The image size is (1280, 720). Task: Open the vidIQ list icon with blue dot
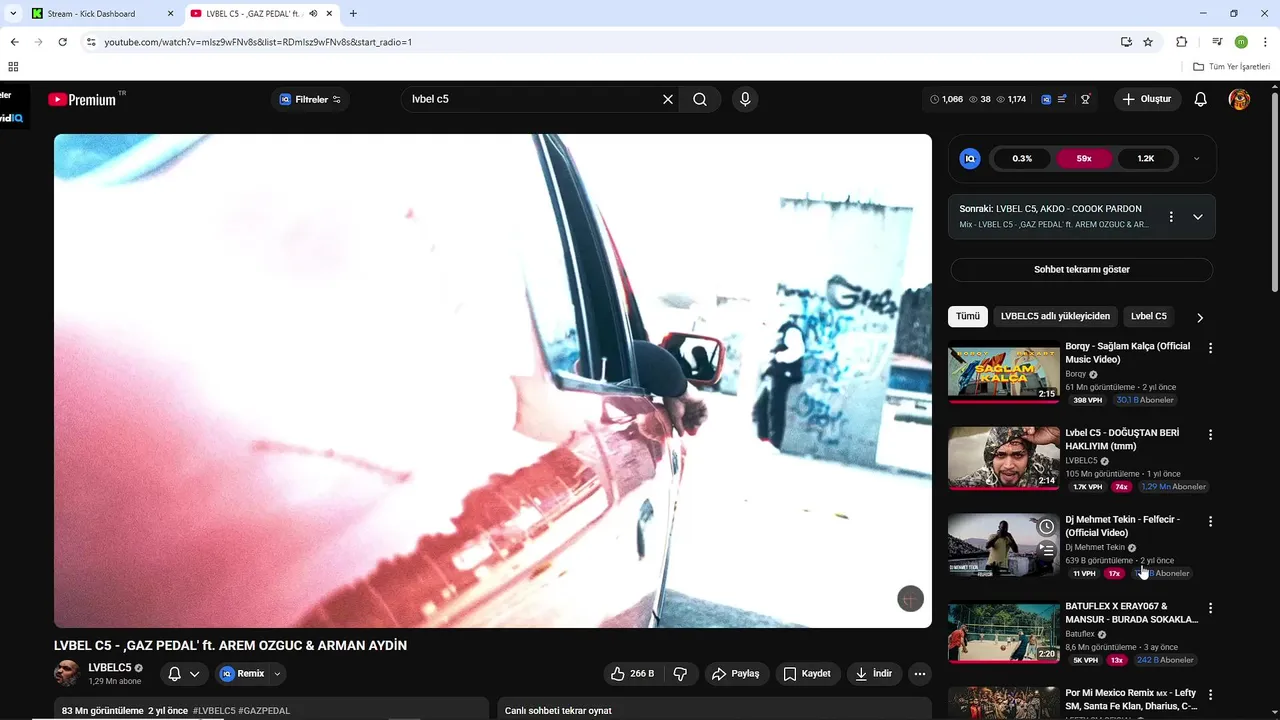[x=1063, y=99]
